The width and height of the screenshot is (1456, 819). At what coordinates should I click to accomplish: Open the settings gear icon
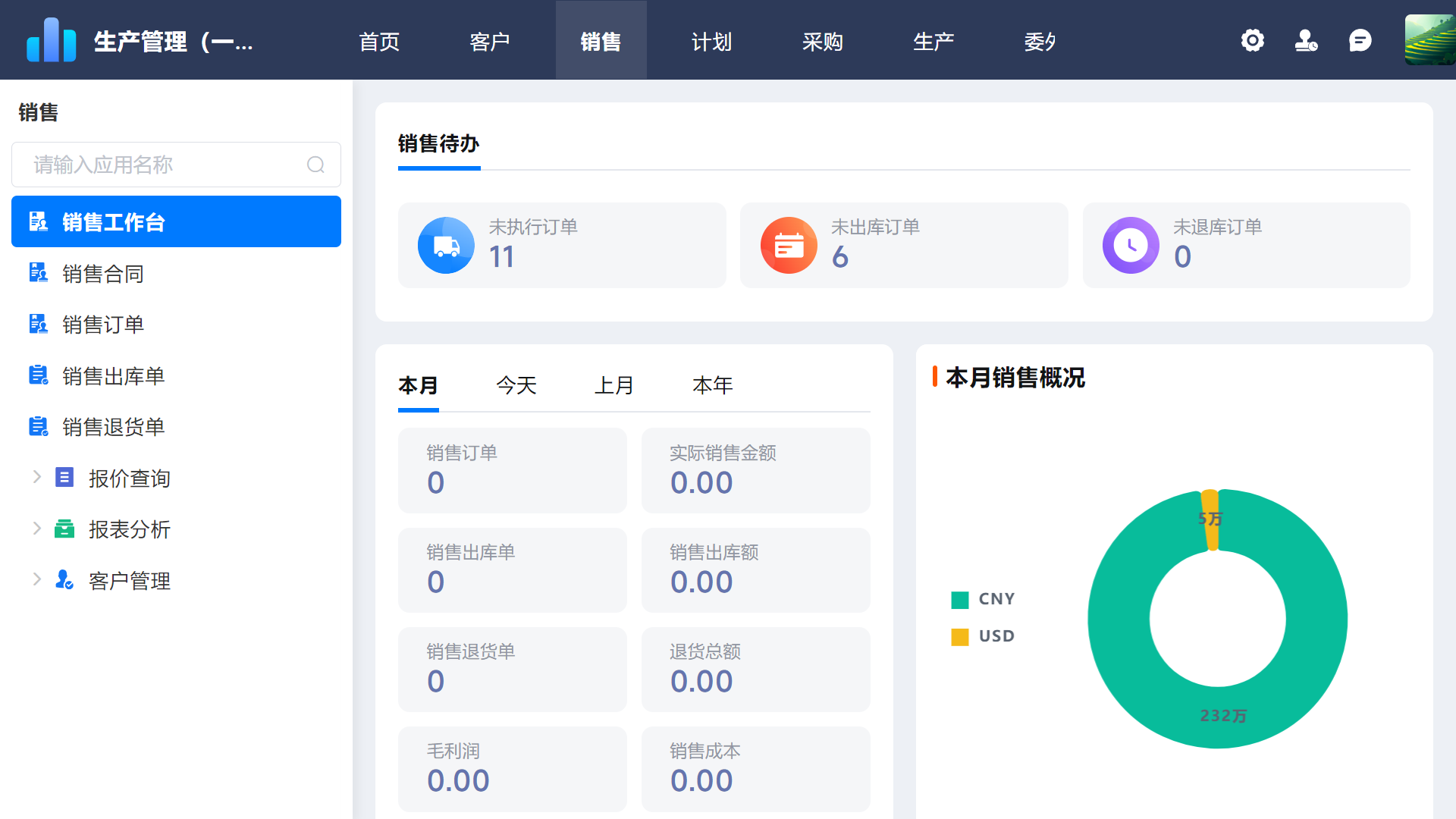[x=1252, y=40]
